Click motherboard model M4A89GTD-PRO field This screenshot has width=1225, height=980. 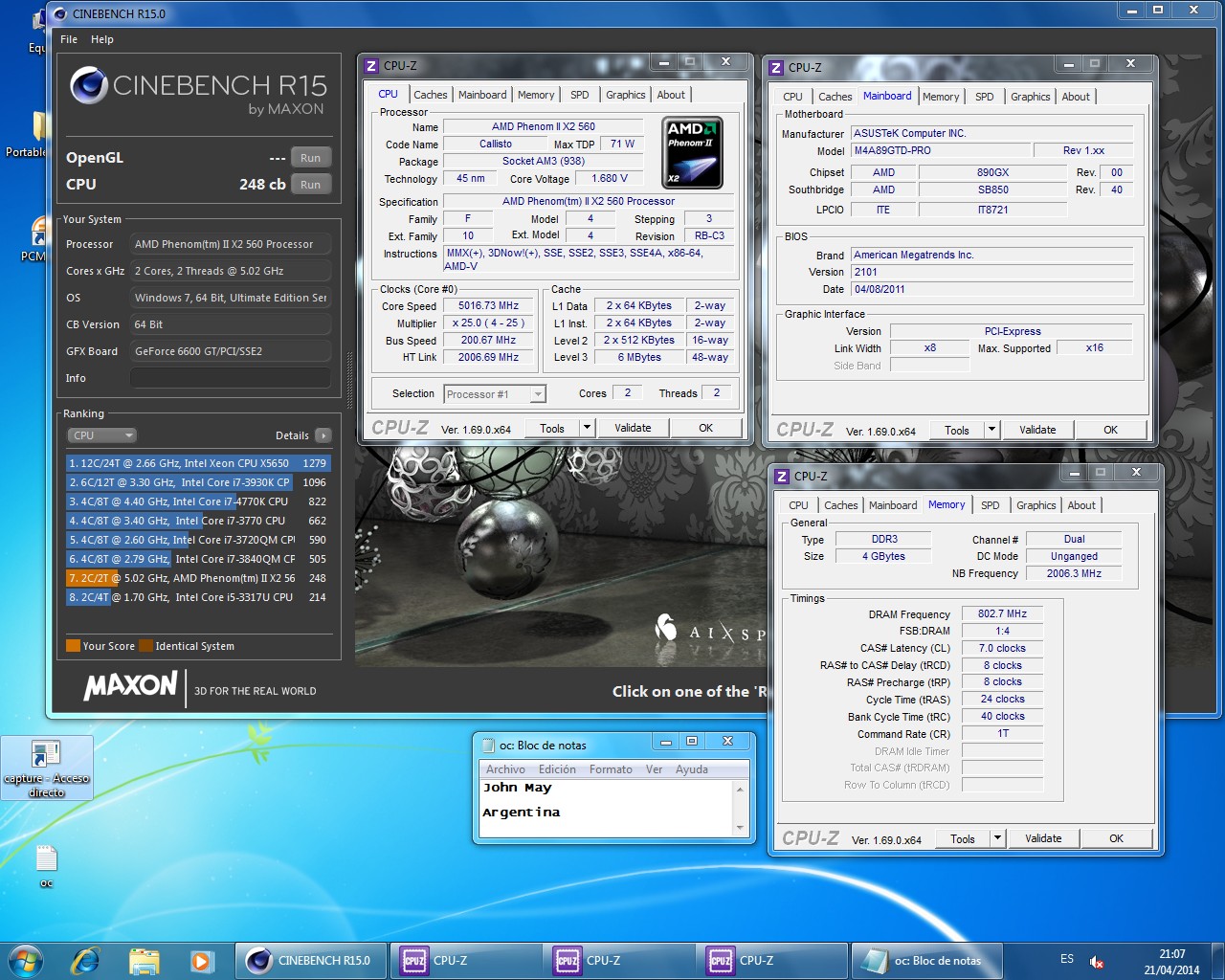point(942,150)
